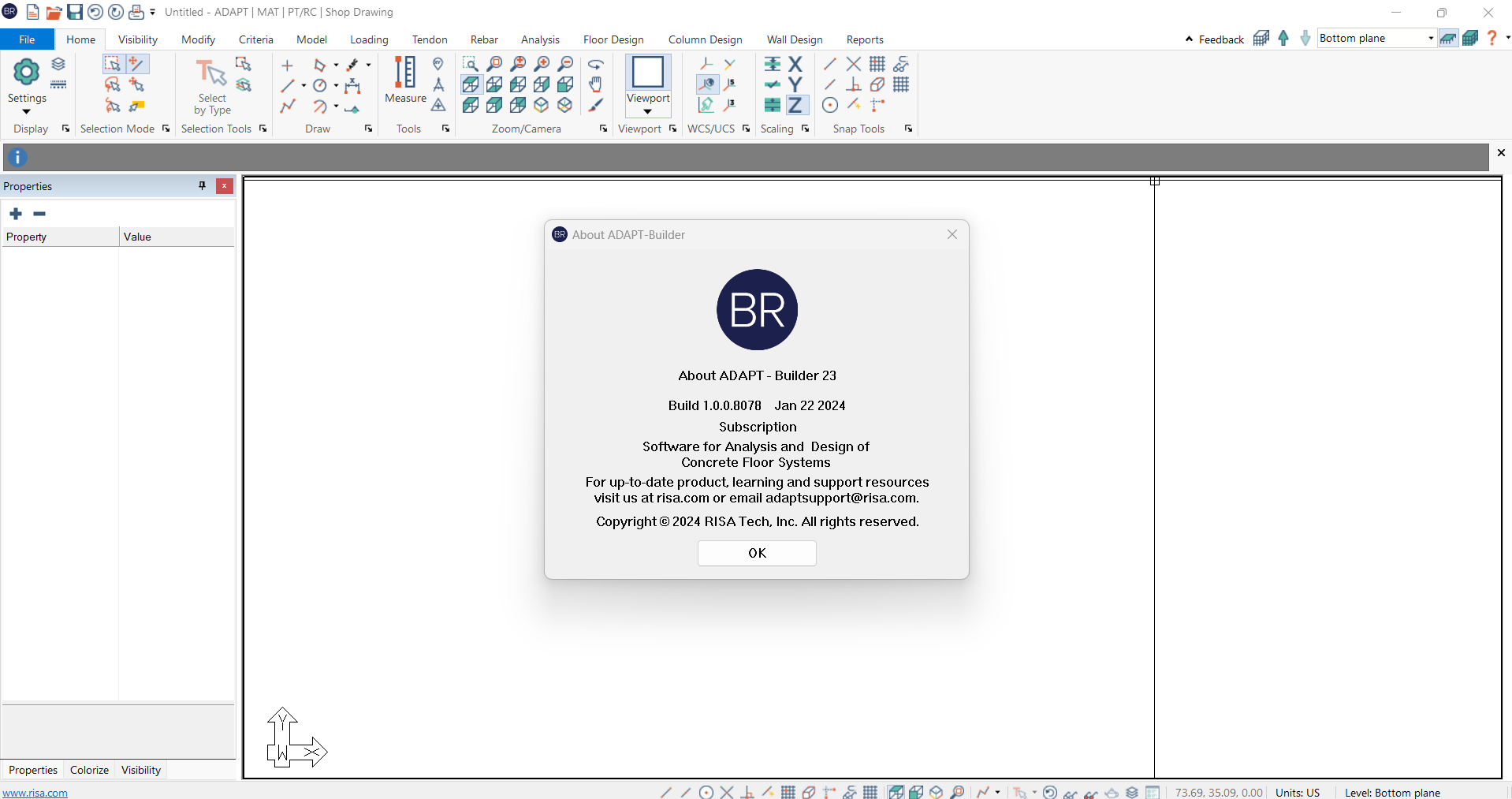Click the print icon in title bar
Viewport: 1512px width, 799px height.
[x=136, y=12]
